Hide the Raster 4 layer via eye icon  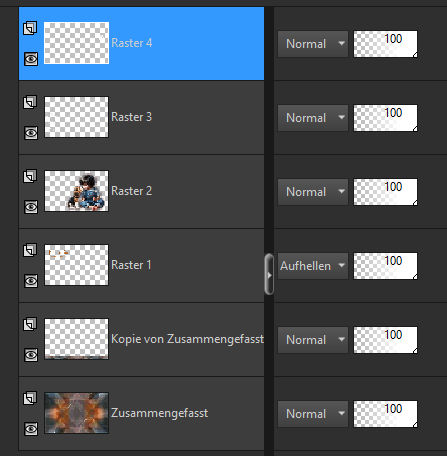[x=31, y=59]
